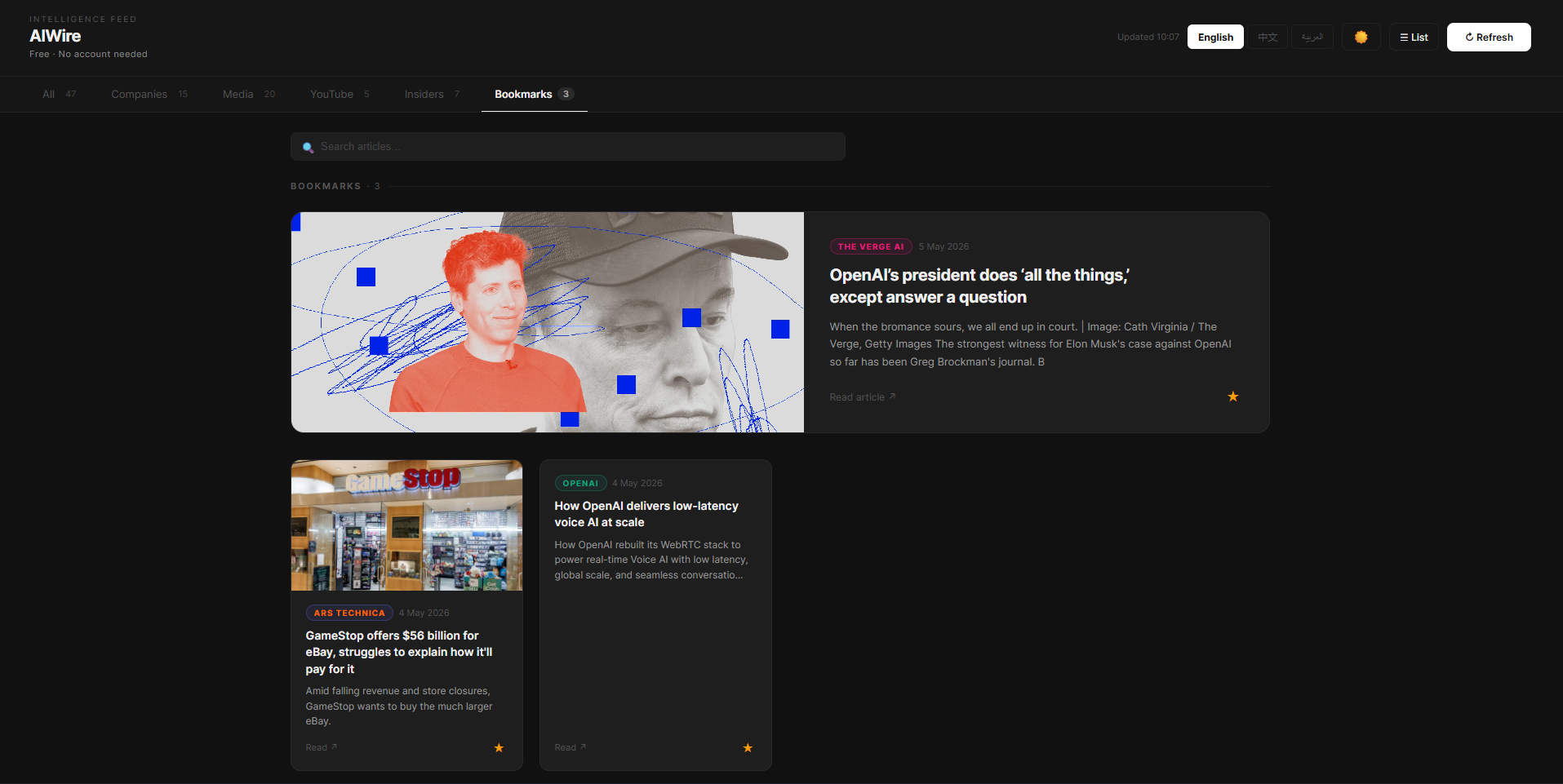The image size is (1563, 784).
Task: Show the YouTube tab
Action: coord(340,94)
